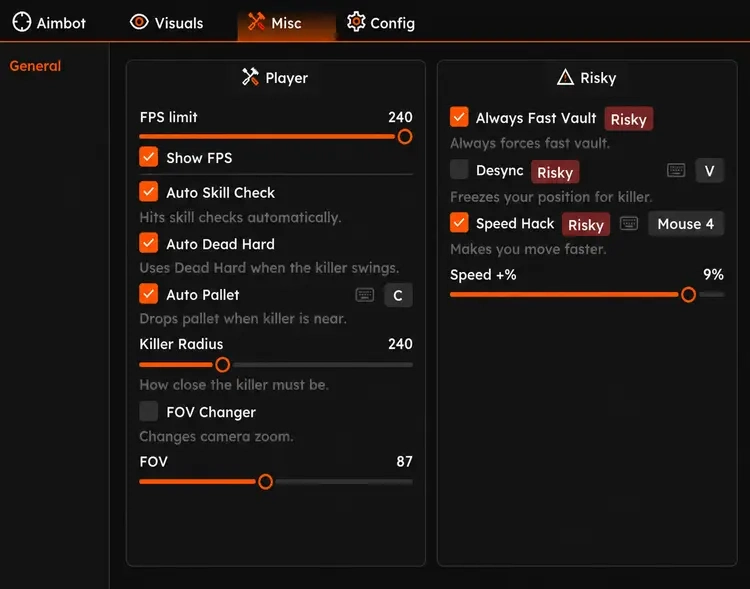Click the keyboard icon beside Desync
The width and height of the screenshot is (750, 589).
pyautogui.click(x=676, y=170)
